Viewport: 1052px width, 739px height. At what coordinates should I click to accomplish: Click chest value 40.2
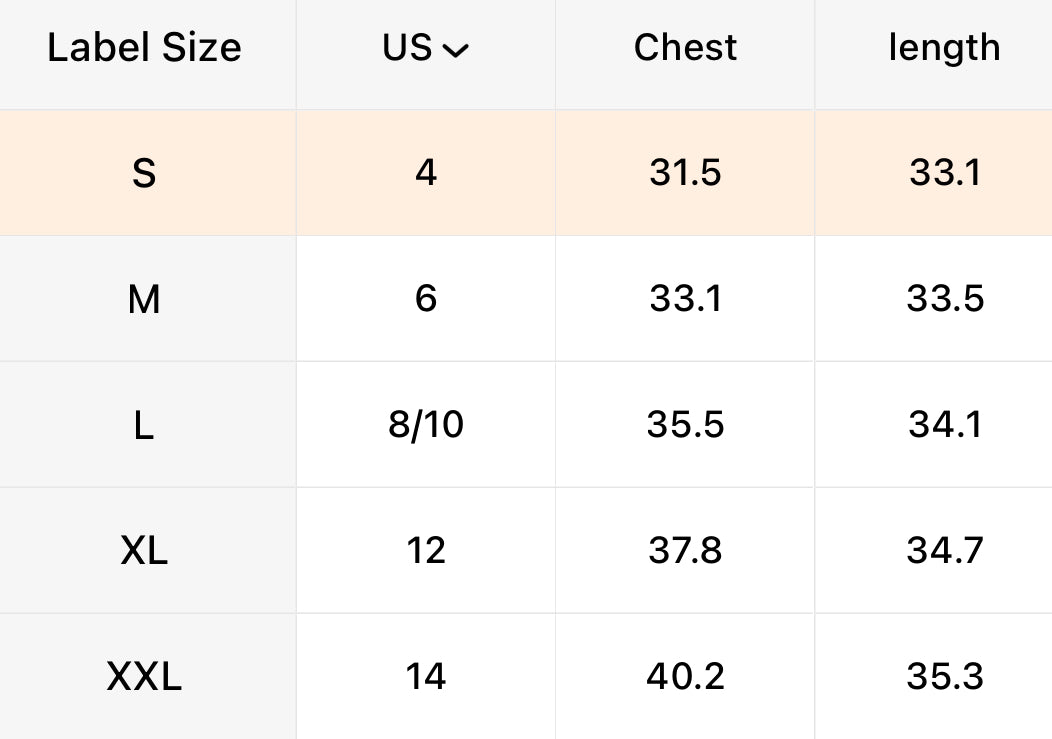coord(685,677)
